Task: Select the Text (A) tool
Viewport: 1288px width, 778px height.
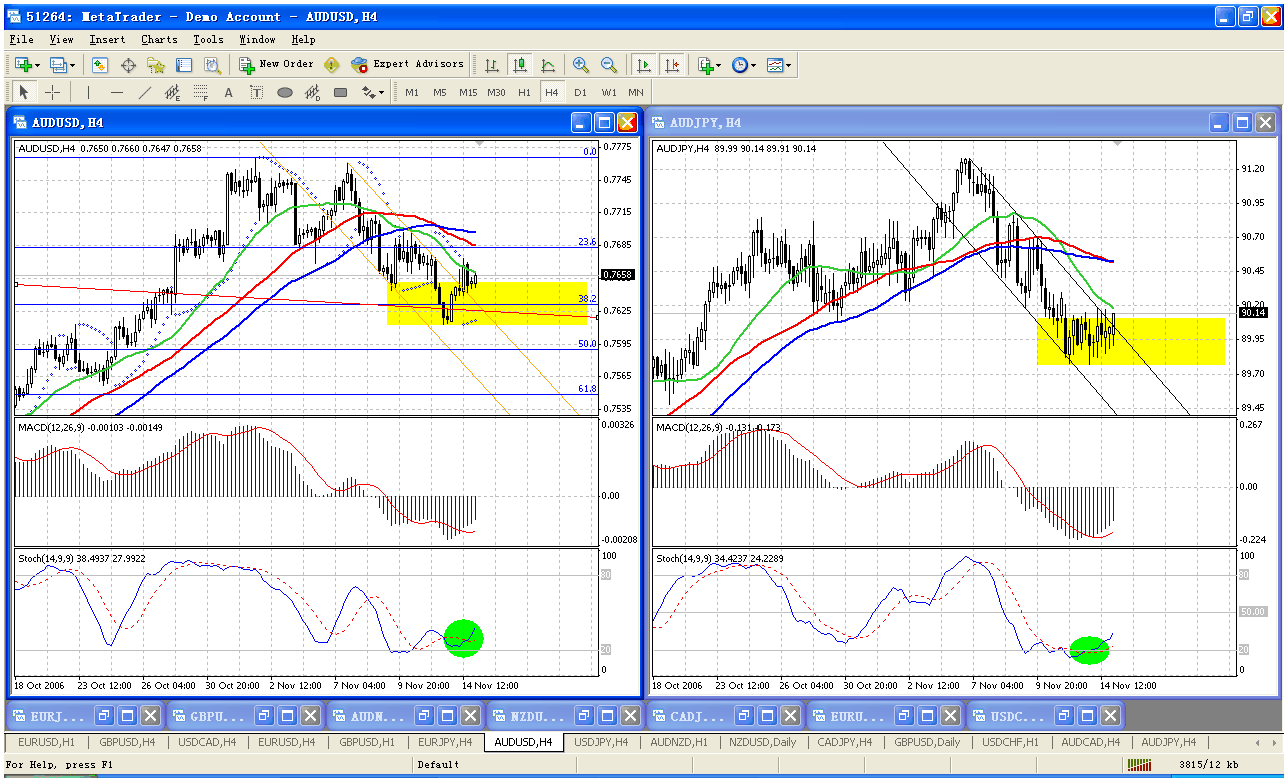Action: tap(228, 92)
